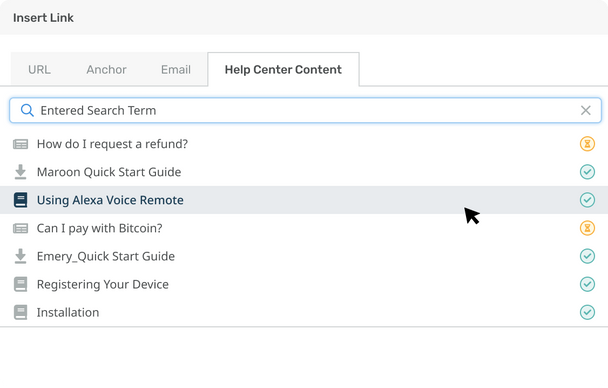Click book icon beside Registering Your Device
Screen dimensions: 608x388
(21, 284)
